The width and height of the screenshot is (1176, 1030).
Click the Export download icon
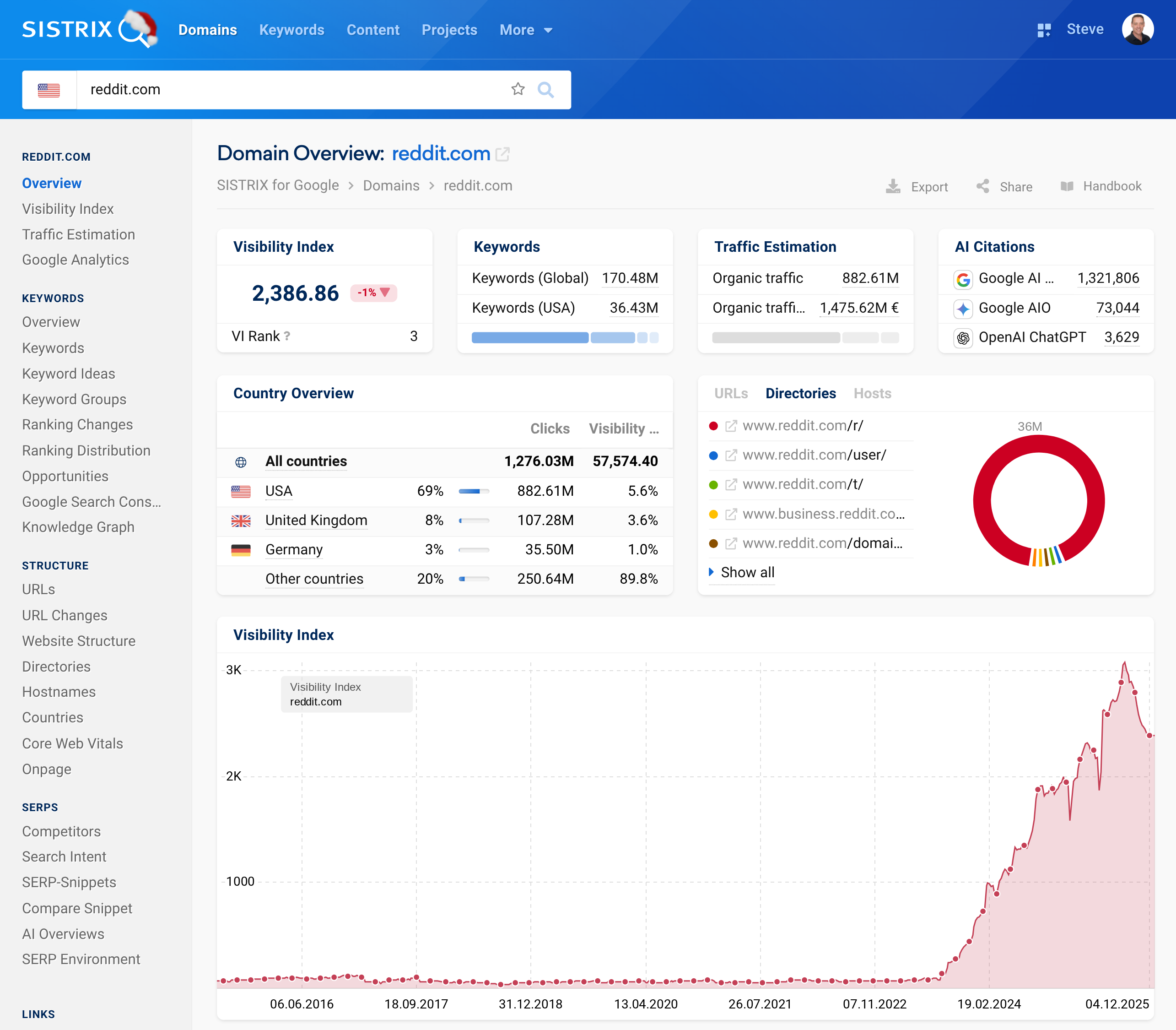pyautogui.click(x=893, y=186)
